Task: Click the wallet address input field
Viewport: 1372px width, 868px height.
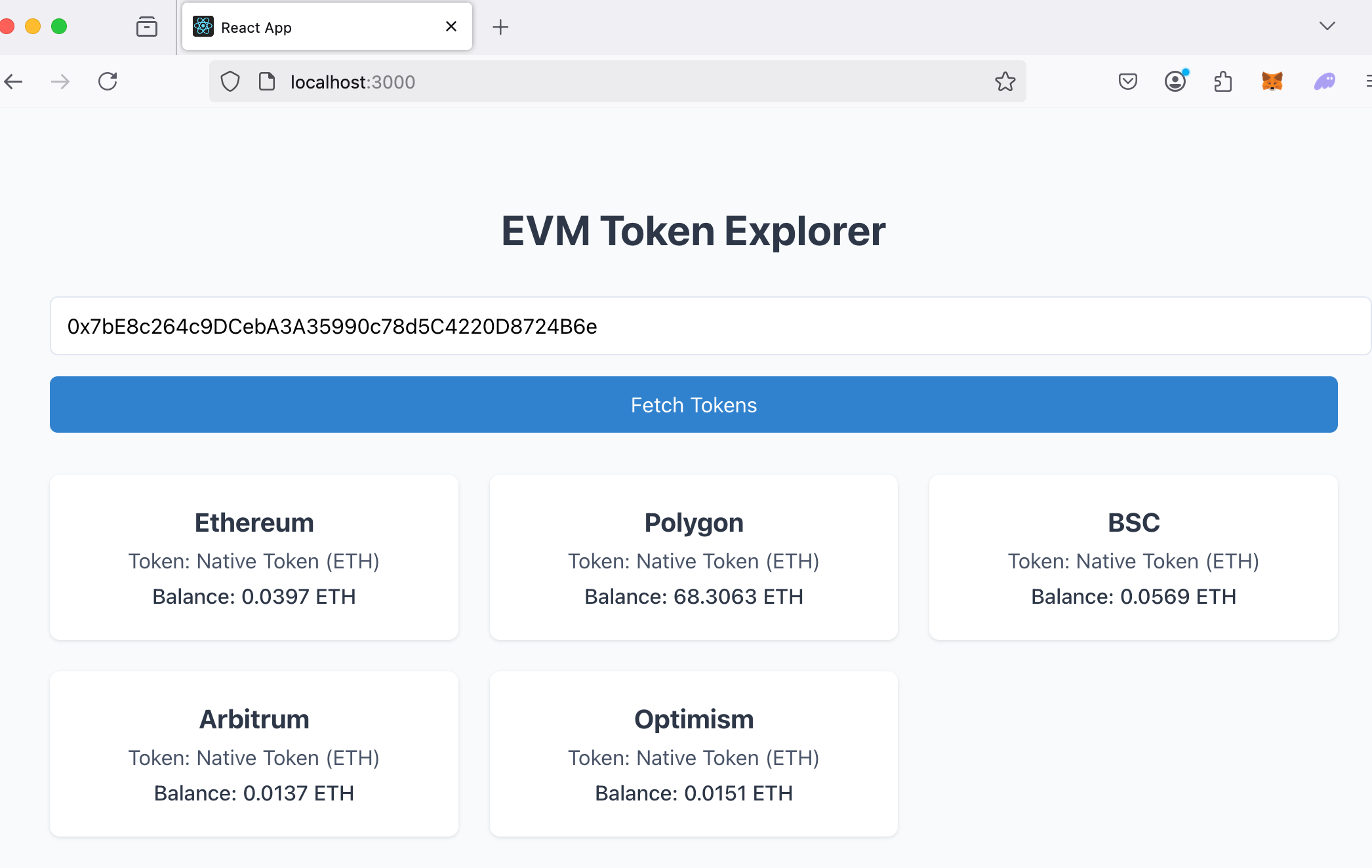Action: click(x=710, y=326)
